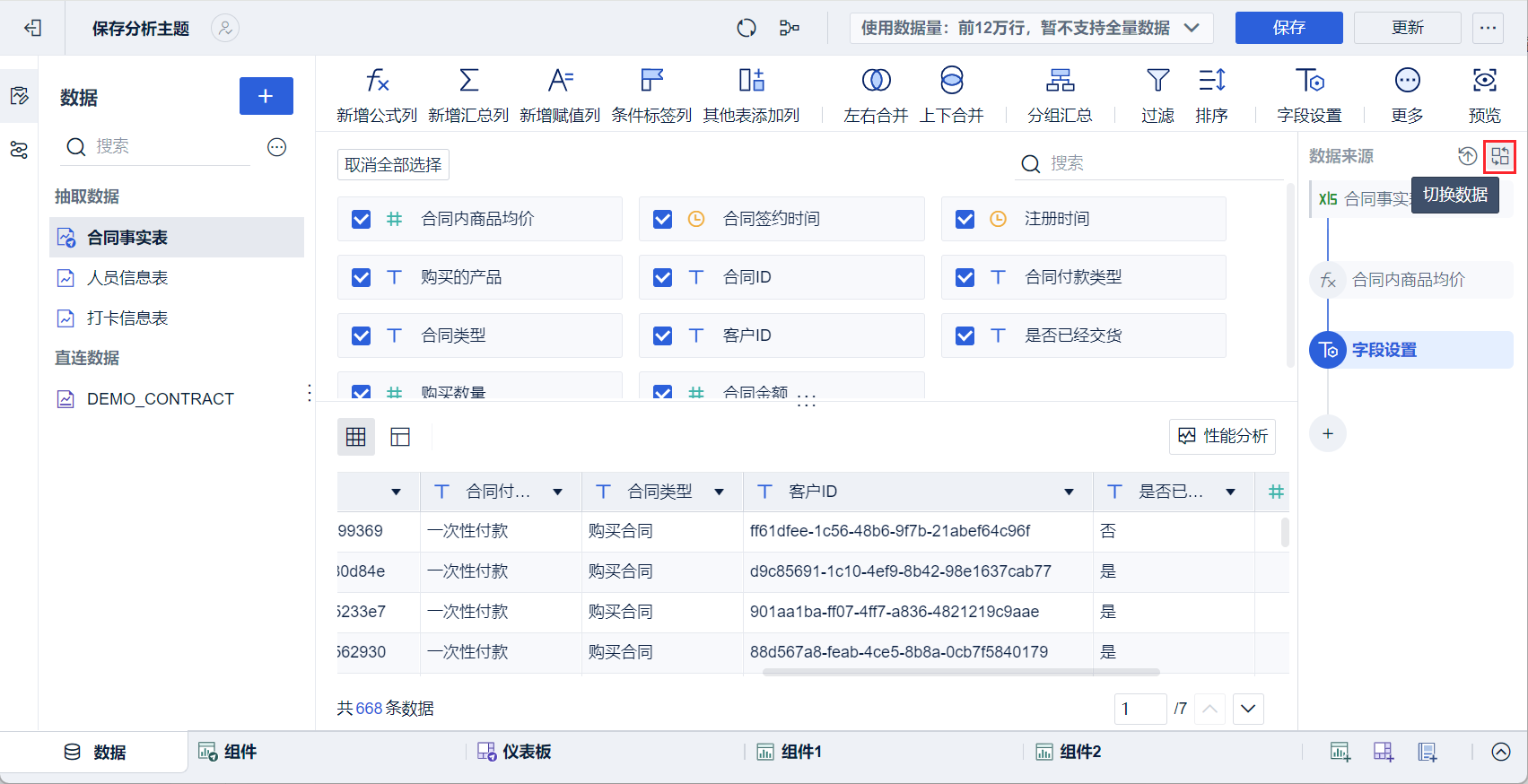Add a step with the plus circle
Screen dimensions: 1528x784
1328,434
